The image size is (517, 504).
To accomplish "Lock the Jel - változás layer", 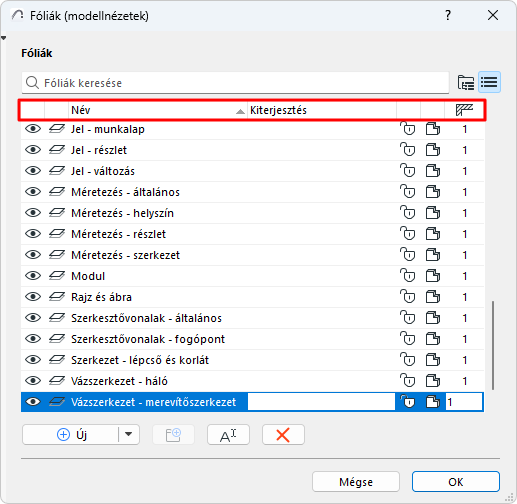I will pos(408,171).
